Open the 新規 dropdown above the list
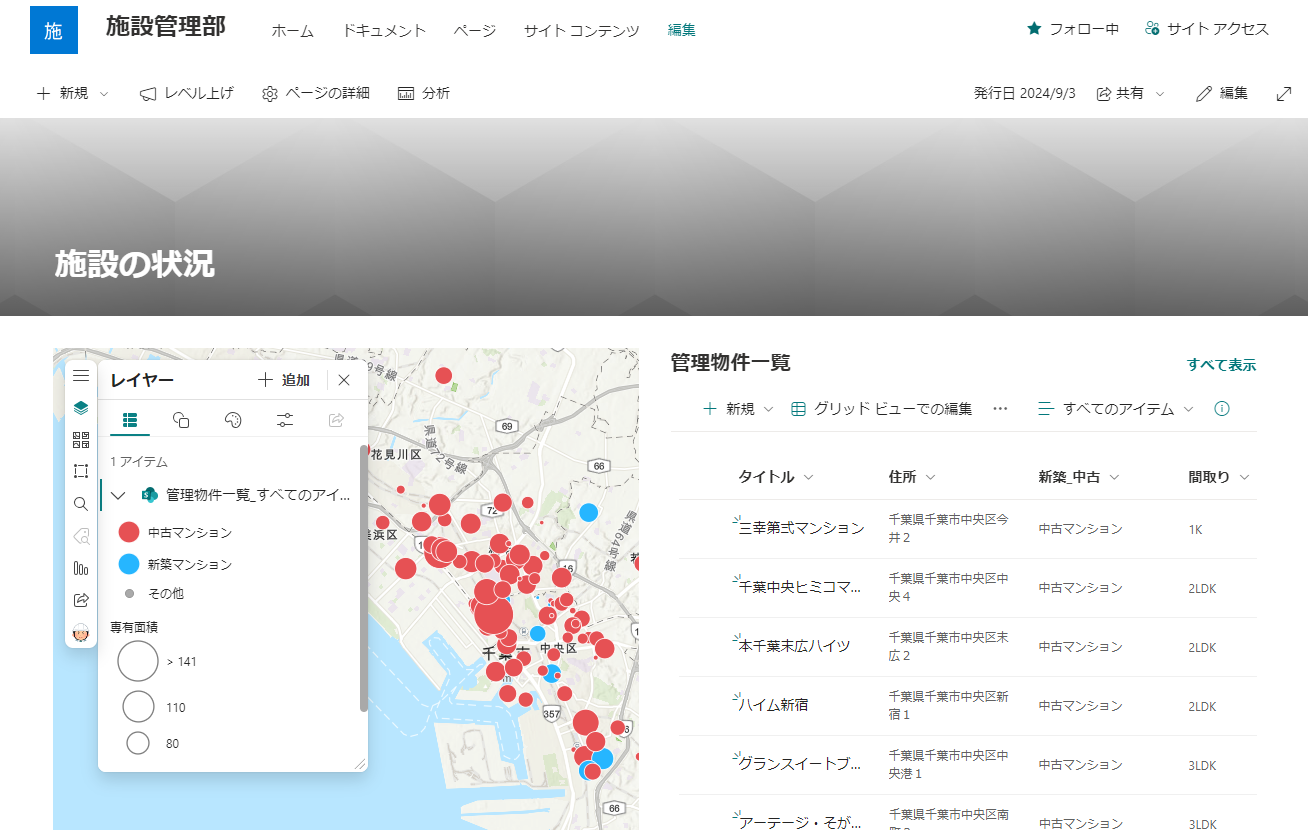This screenshot has height=830, width=1308. tap(737, 408)
